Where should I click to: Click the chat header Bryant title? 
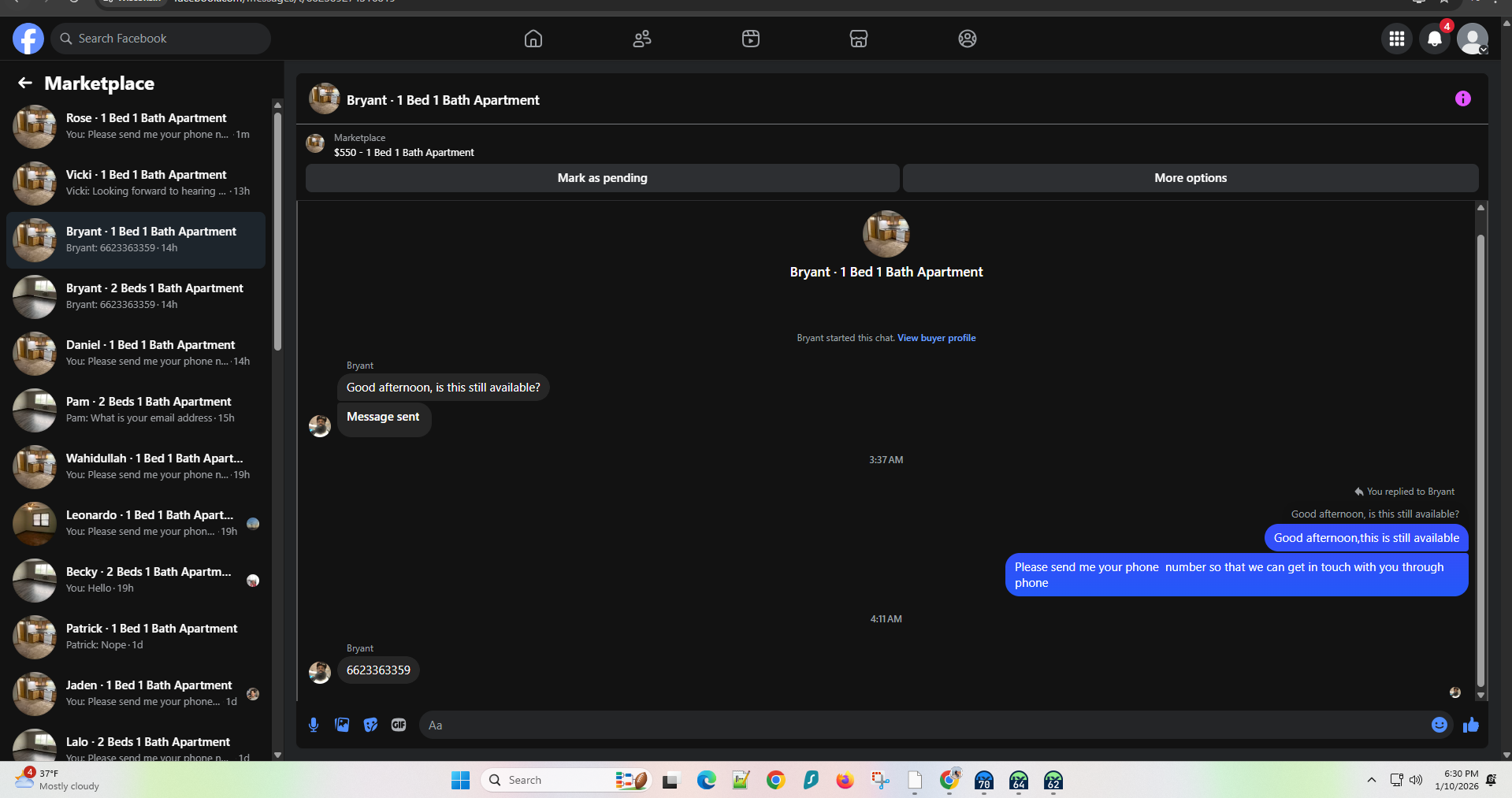coord(443,100)
